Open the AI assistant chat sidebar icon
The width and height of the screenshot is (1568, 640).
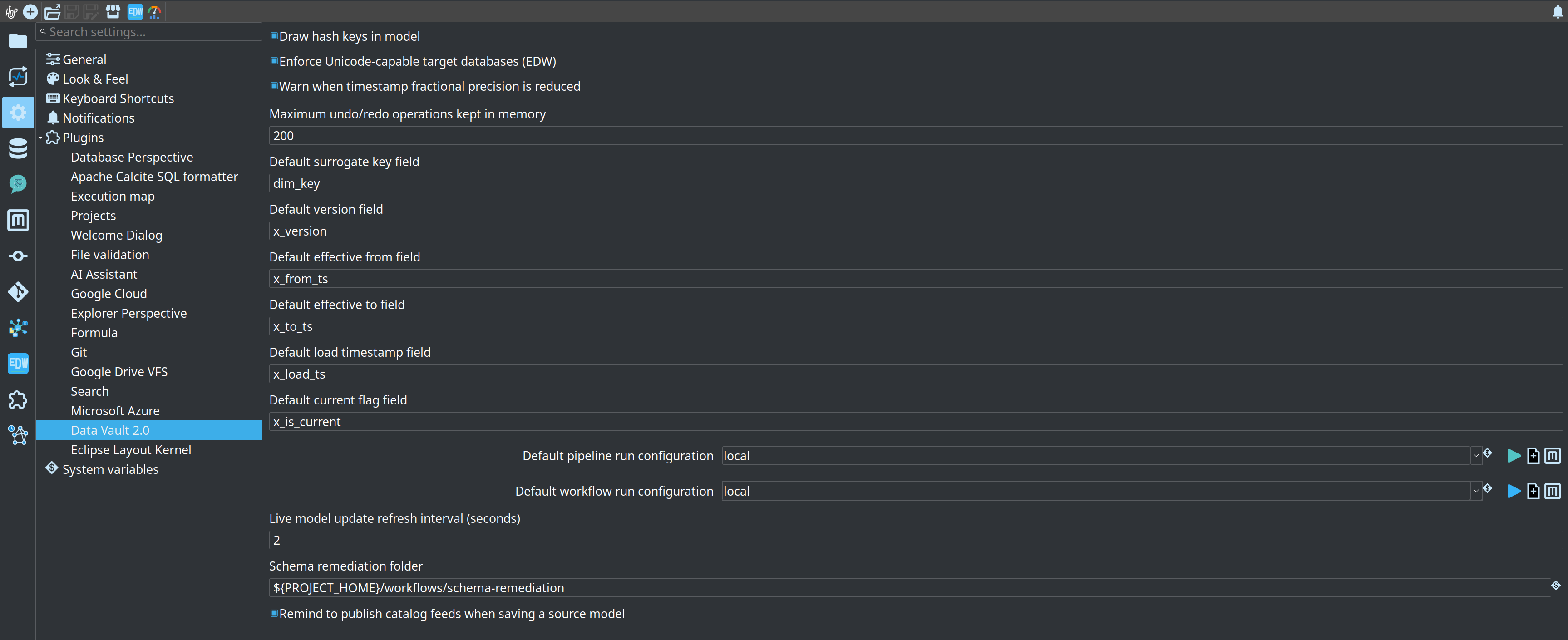[18, 184]
